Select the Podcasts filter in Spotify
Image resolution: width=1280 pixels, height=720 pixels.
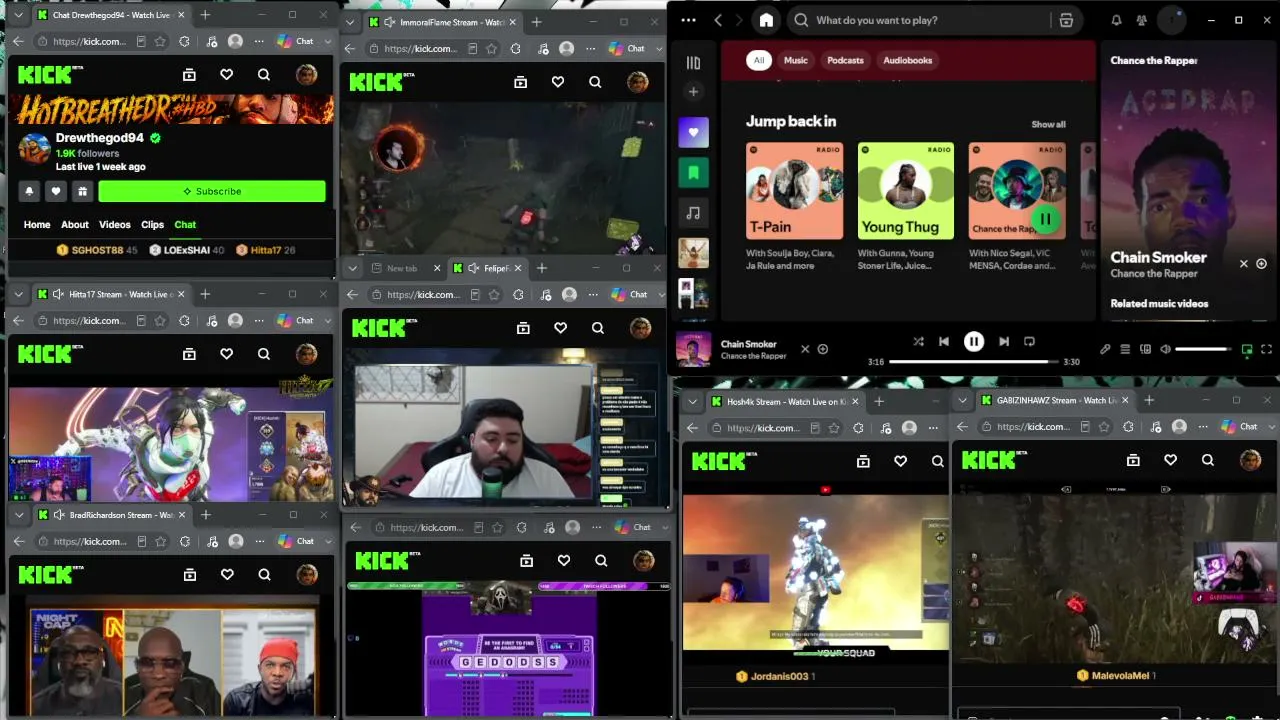[x=845, y=60]
